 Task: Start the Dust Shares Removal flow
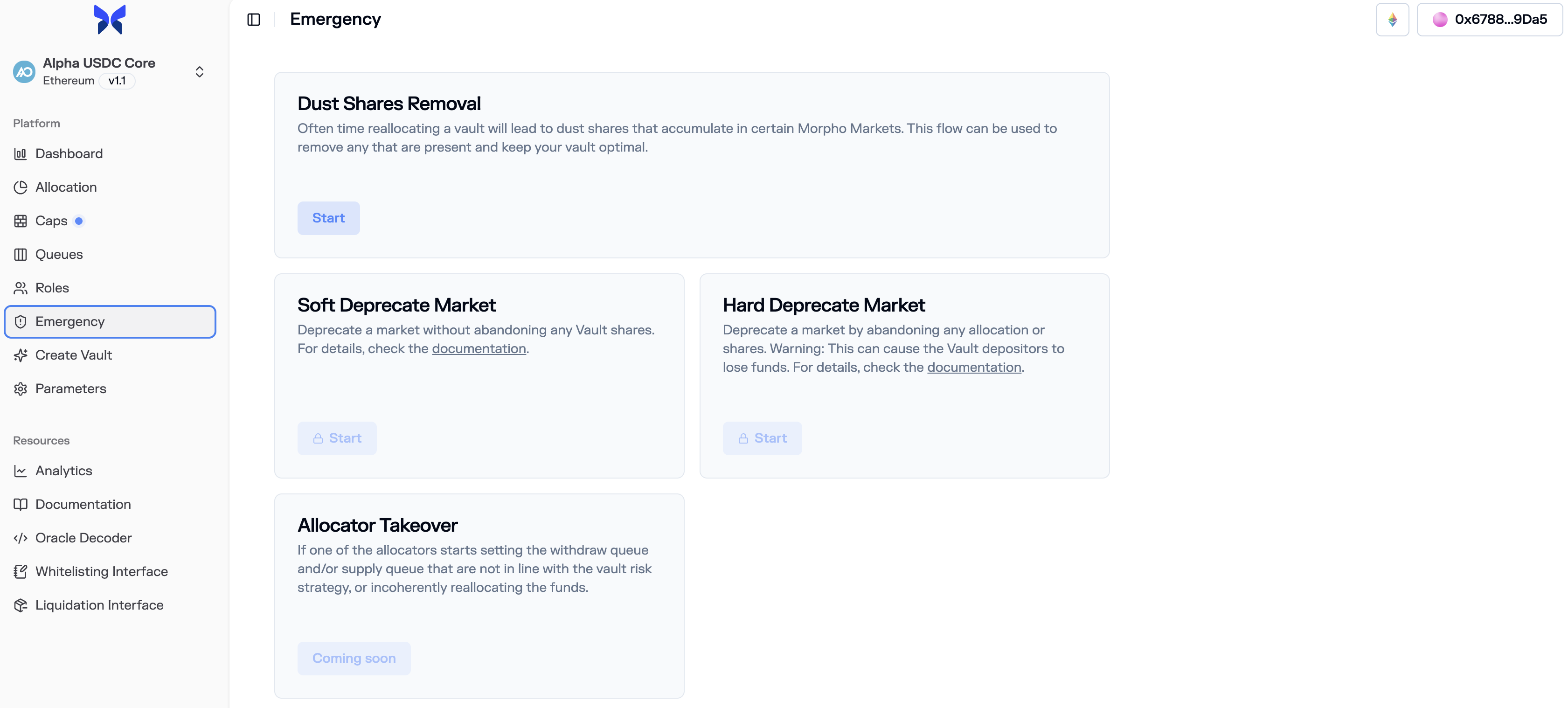(328, 218)
